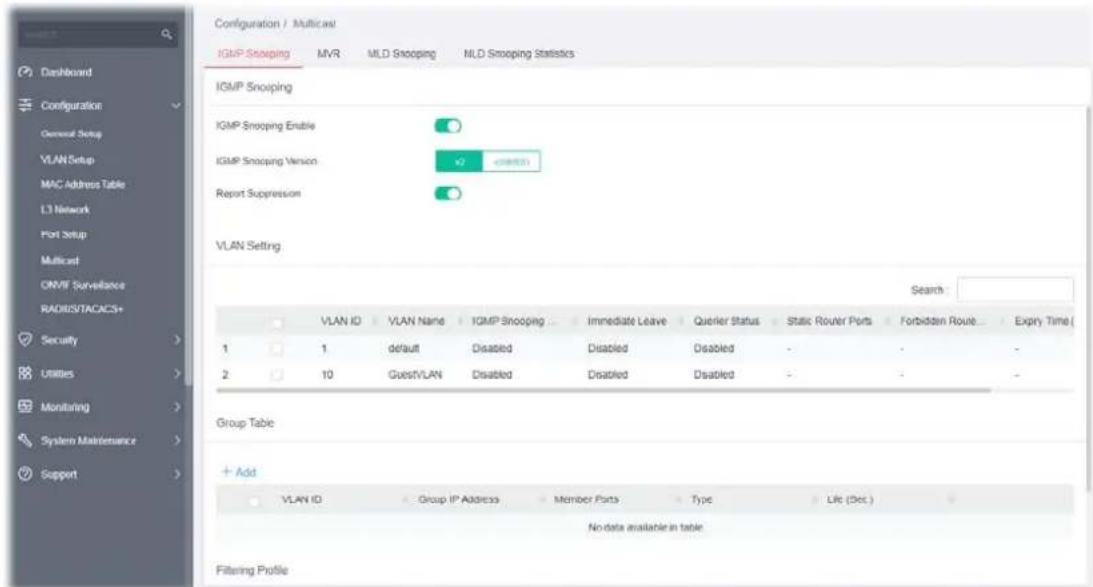Click the VLAN table horizontal scrollbar

pyautogui.click(x=604, y=390)
